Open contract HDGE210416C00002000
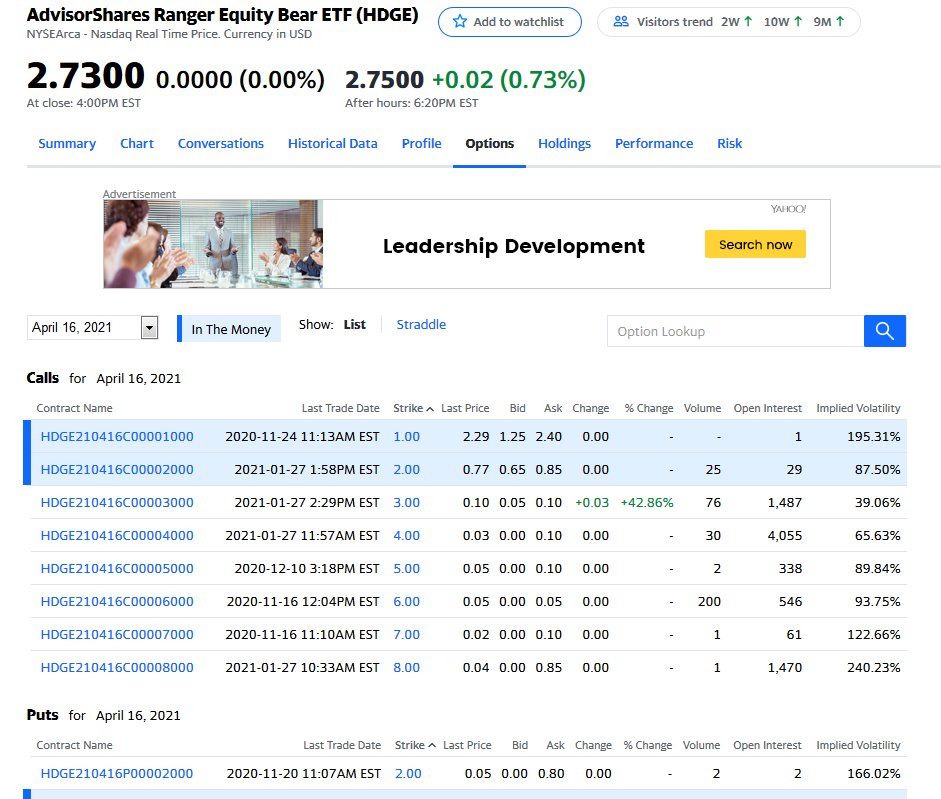The height and width of the screenshot is (799, 941). 117,469
